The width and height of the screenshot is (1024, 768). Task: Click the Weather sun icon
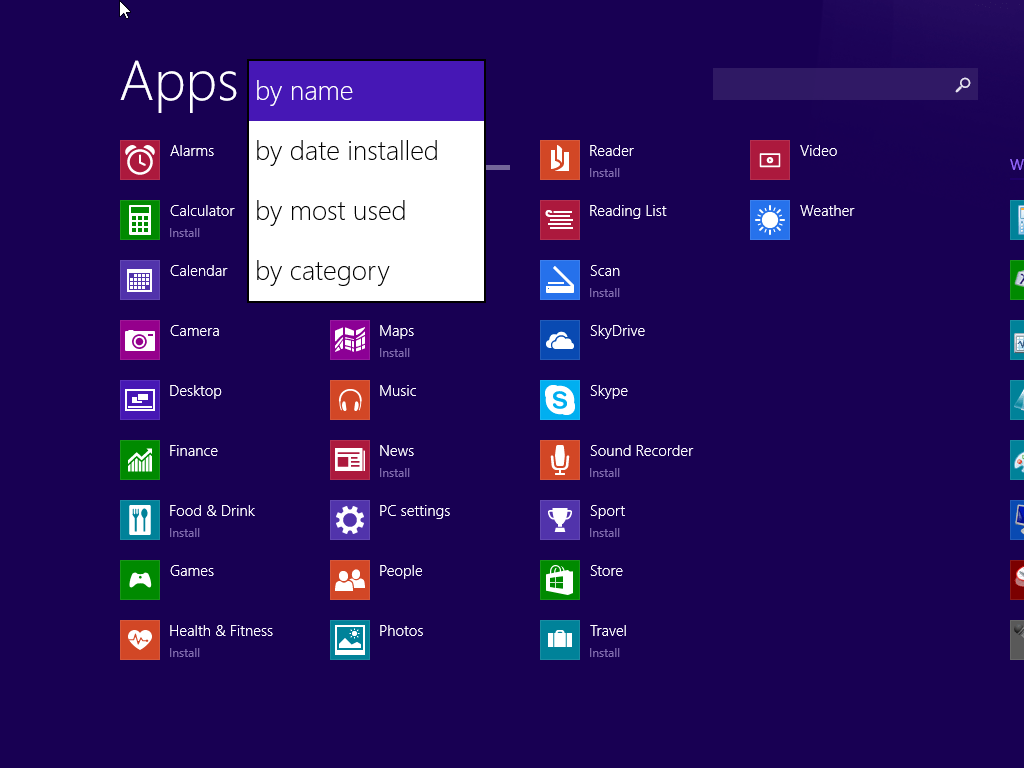click(x=770, y=220)
